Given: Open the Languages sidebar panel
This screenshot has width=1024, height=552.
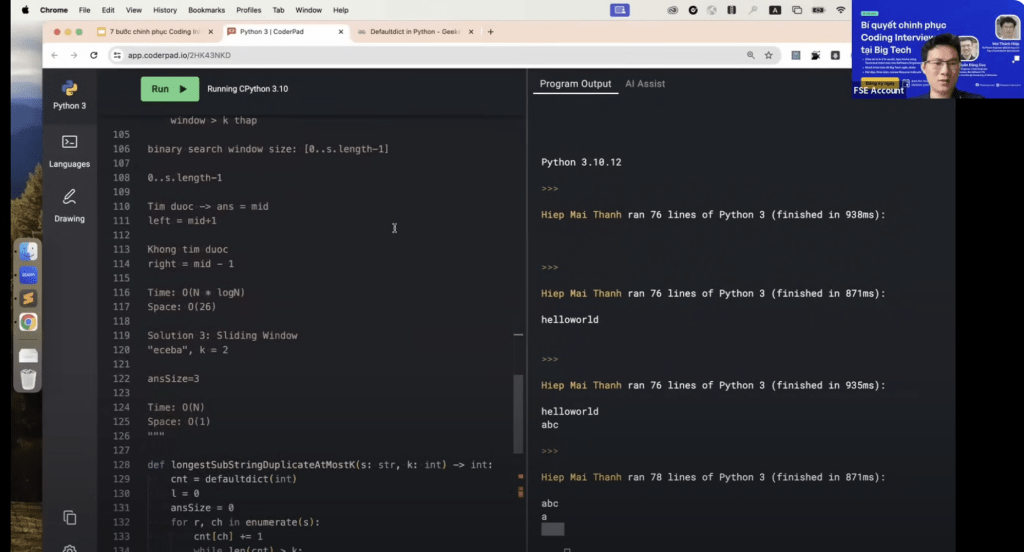Looking at the screenshot, I should 69,152.
